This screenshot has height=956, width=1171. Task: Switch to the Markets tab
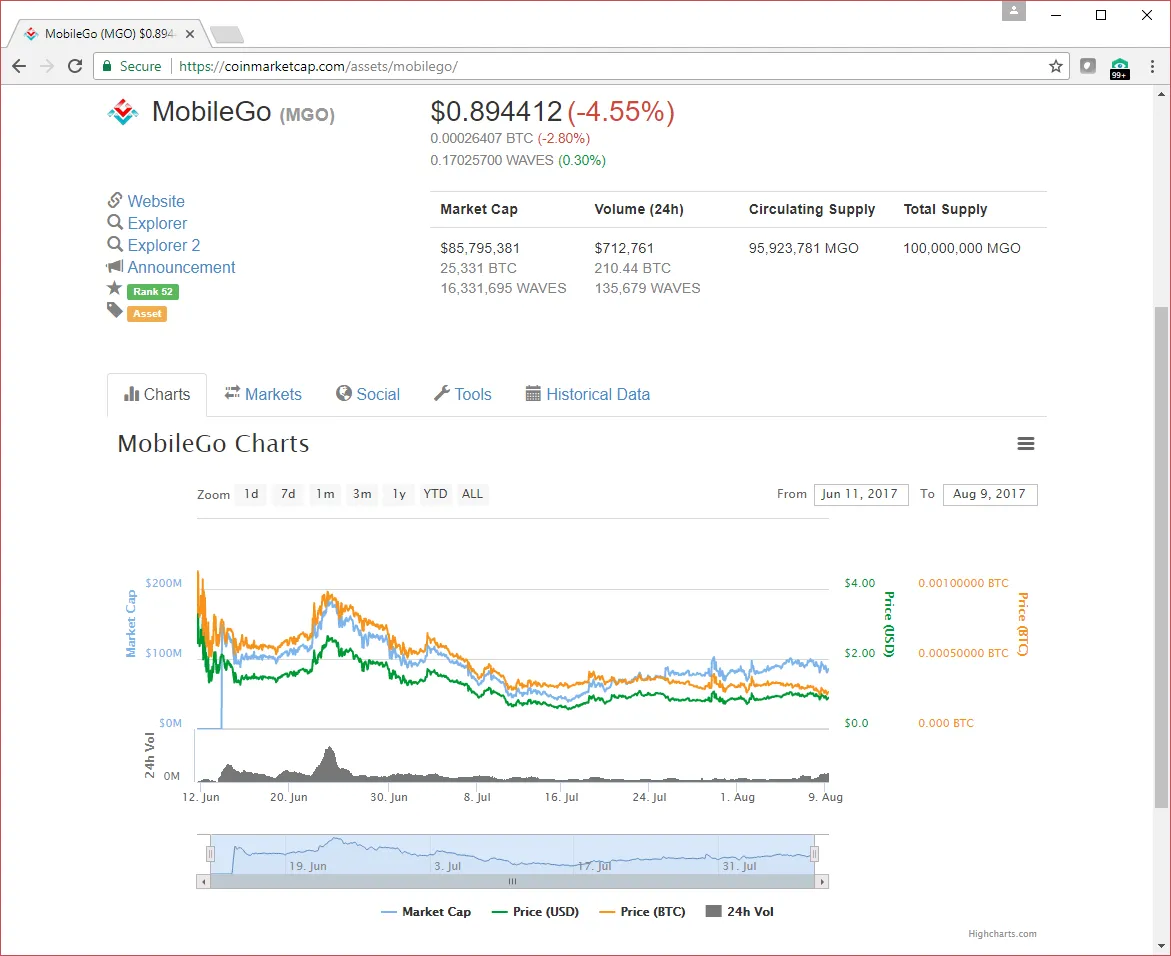(x=264, y=394)
